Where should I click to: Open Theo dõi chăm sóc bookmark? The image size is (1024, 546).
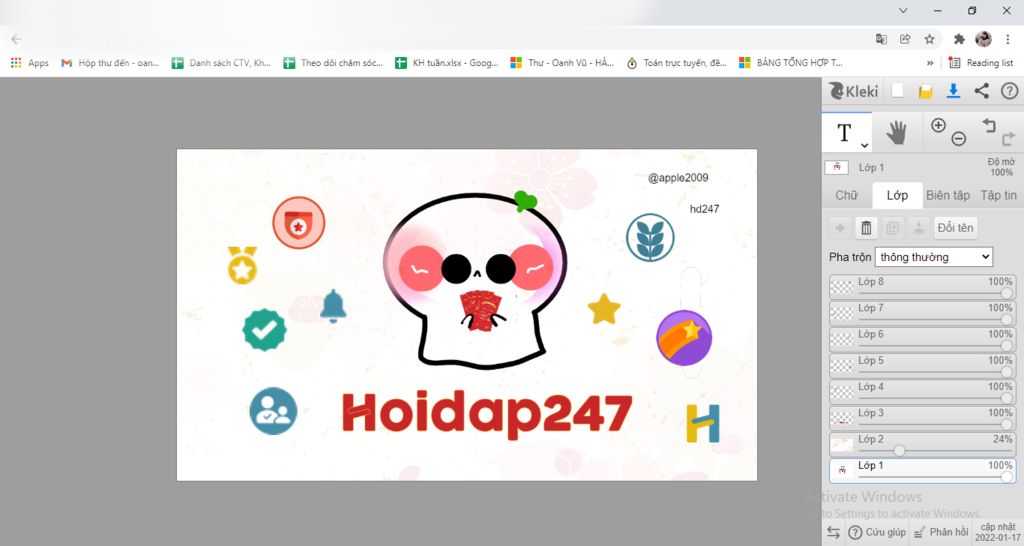(x=333, y=63)
